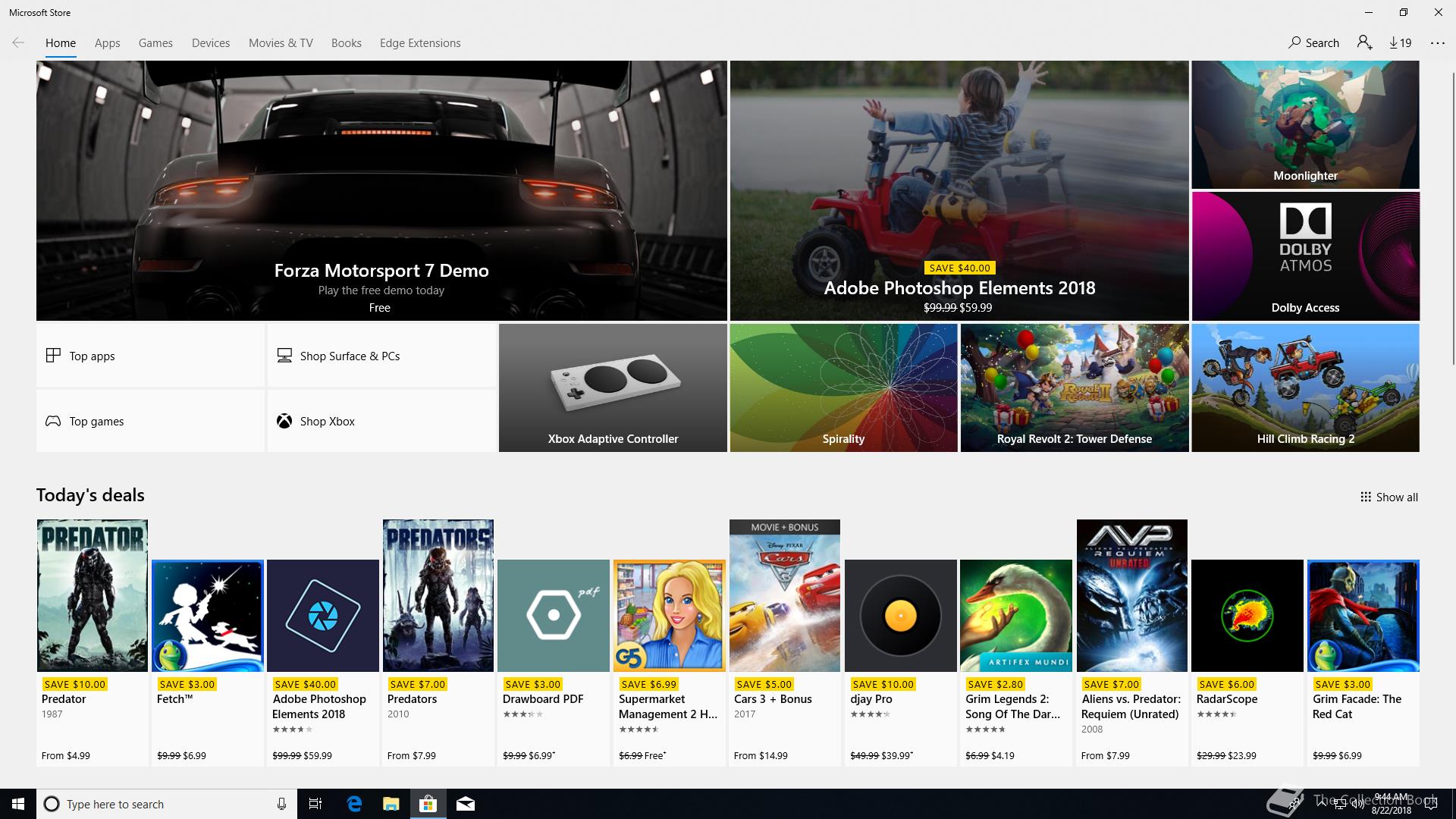Switch to the Edge Extensions tab
This screenshot has height=819, width=1456.
(x=420, y=43)
